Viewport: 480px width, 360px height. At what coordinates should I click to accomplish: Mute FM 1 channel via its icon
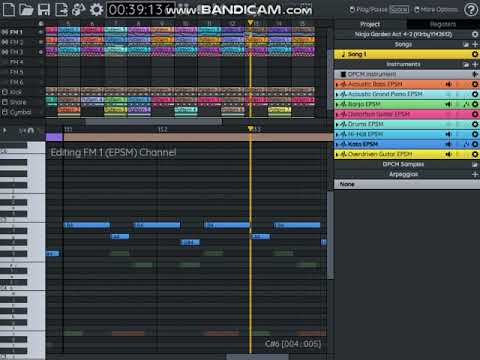pos(5,32)
